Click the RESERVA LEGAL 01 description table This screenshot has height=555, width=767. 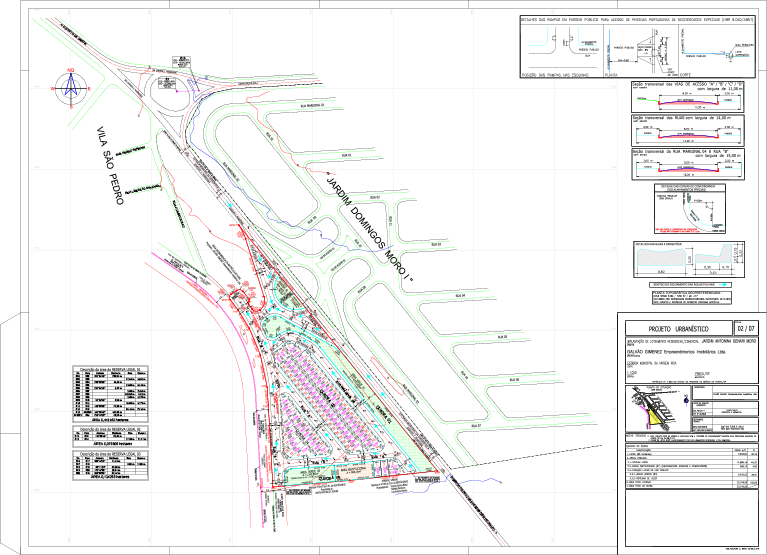coord(110,394)
